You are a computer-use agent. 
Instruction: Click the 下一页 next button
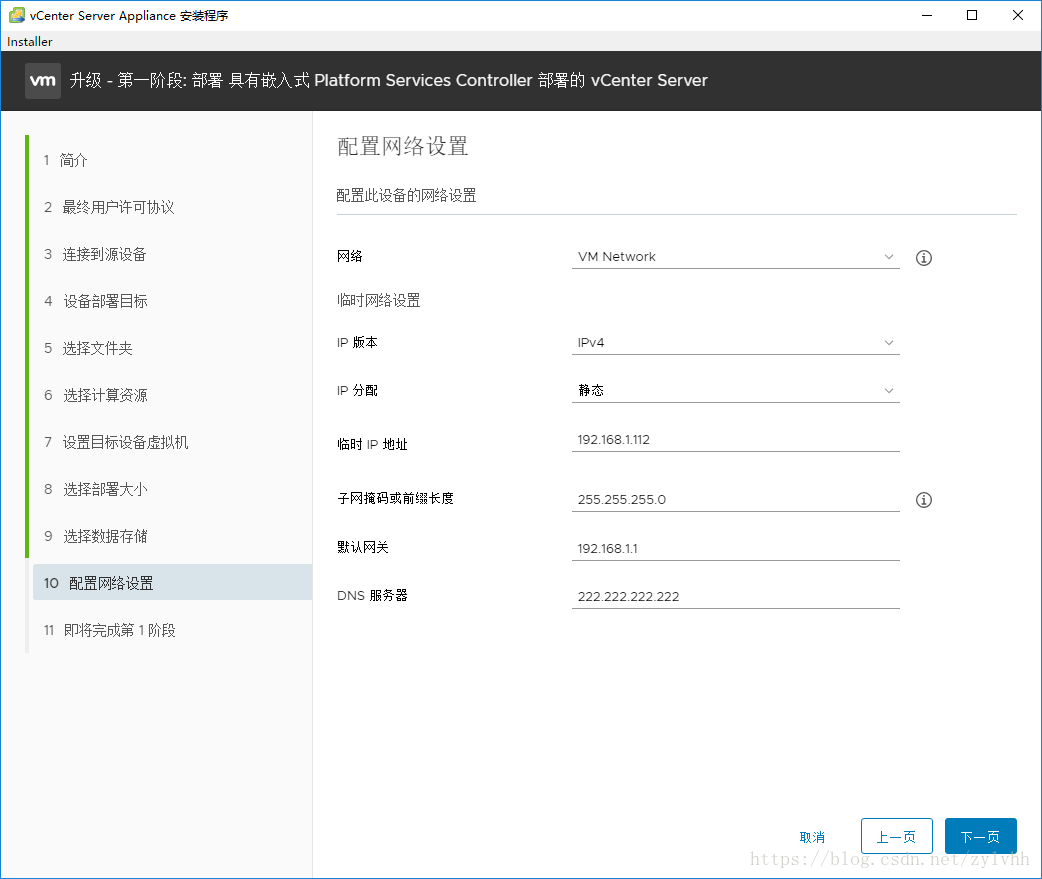980,836
